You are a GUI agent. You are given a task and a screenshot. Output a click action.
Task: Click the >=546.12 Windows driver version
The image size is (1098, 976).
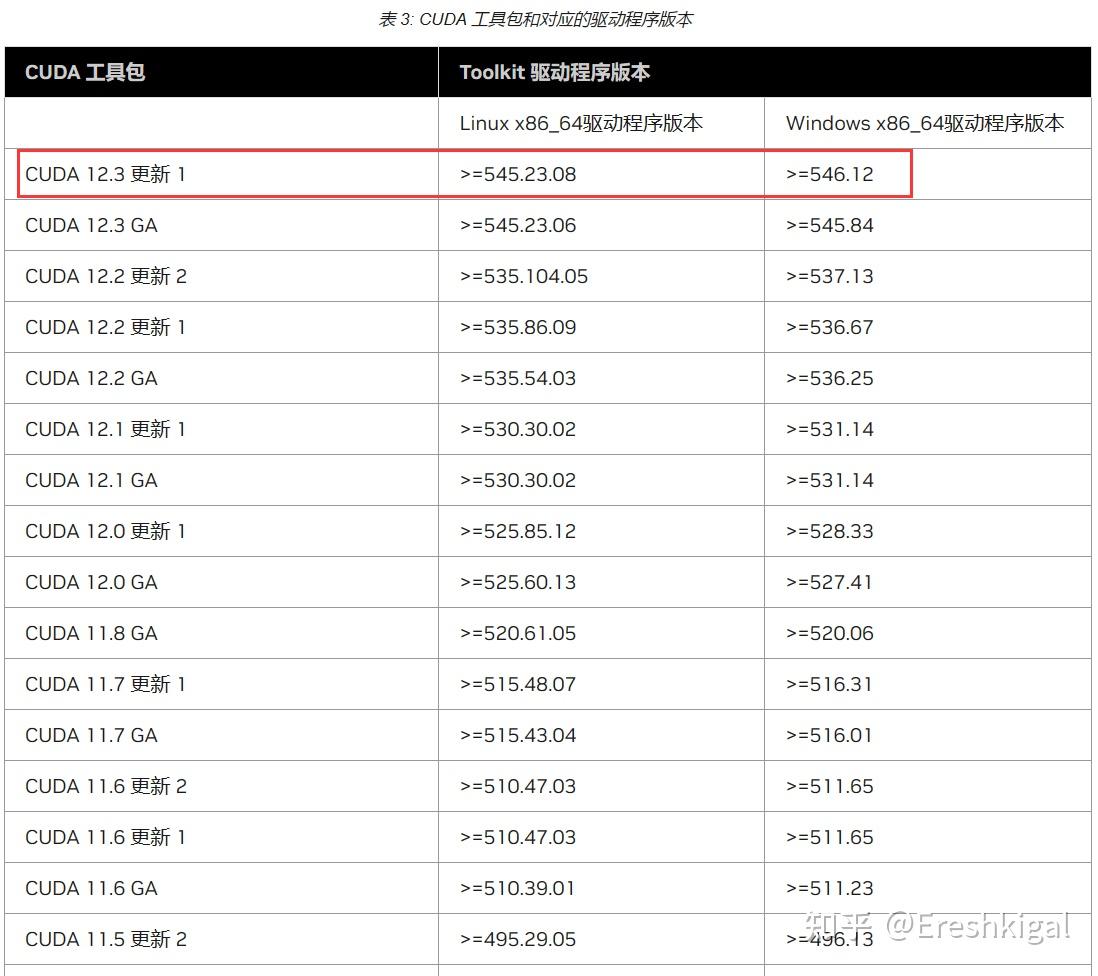pos(830,174)
